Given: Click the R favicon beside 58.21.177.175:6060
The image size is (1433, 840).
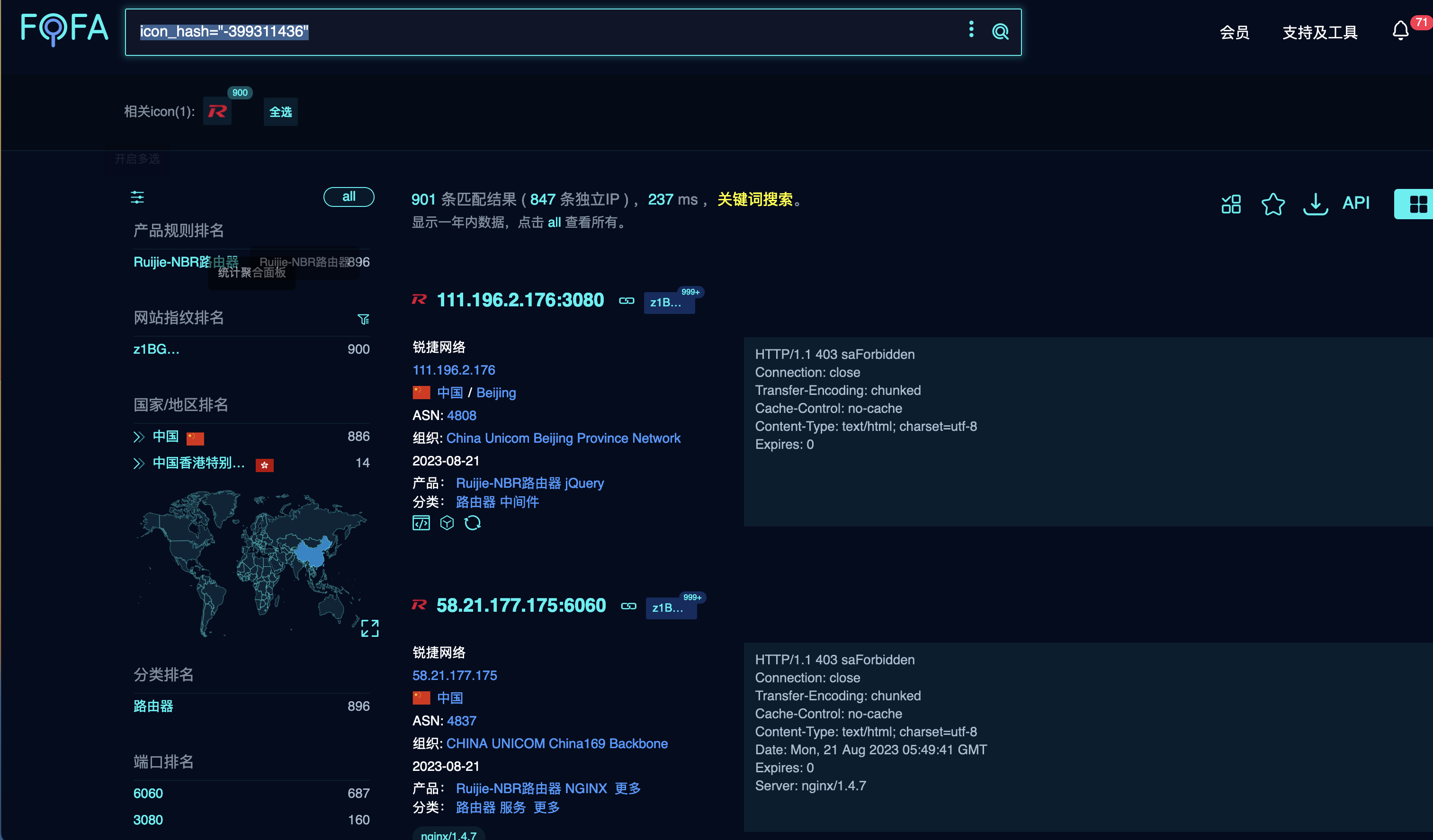Looking at the screenshot, I should point(419,605).
